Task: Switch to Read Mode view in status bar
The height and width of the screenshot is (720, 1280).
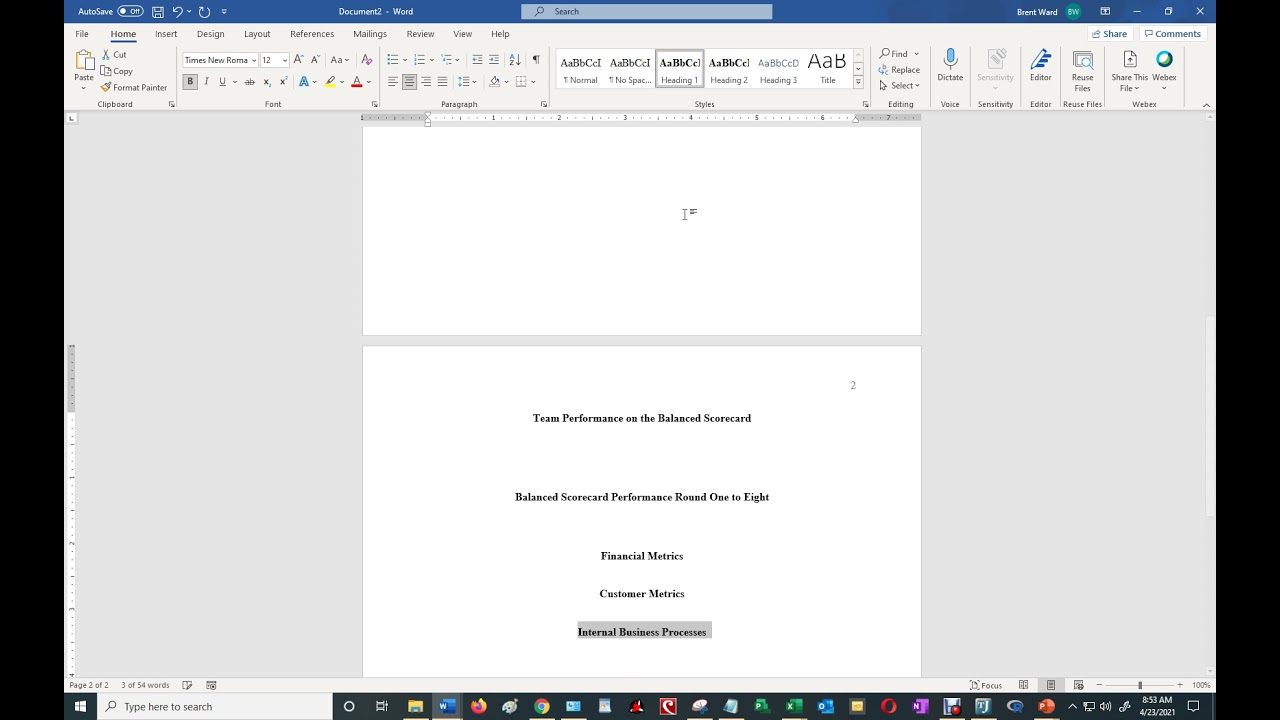Action: point(1023,685)
